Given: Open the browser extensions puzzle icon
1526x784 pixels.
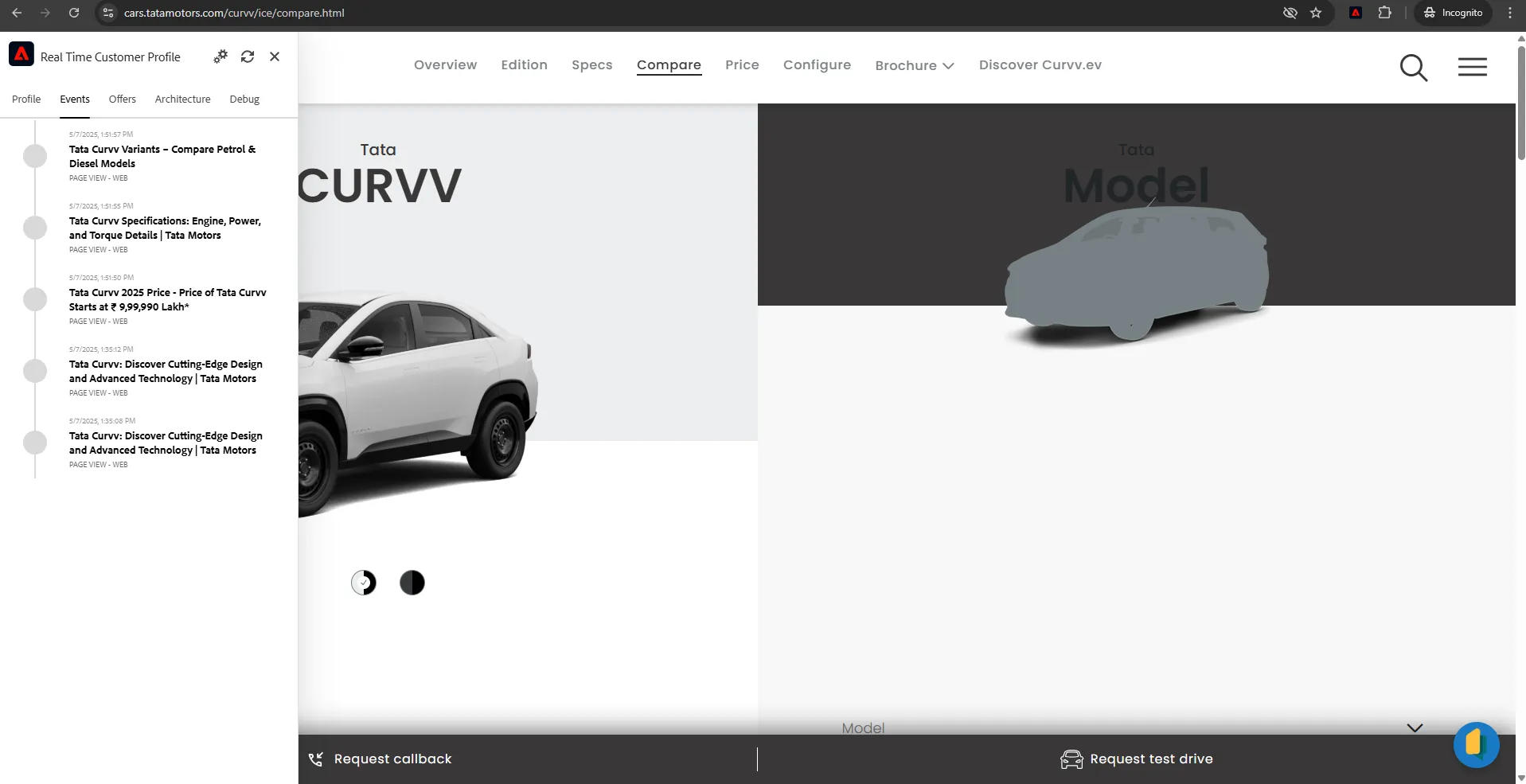Looking at the screenshot, I should click(1385, 13).
